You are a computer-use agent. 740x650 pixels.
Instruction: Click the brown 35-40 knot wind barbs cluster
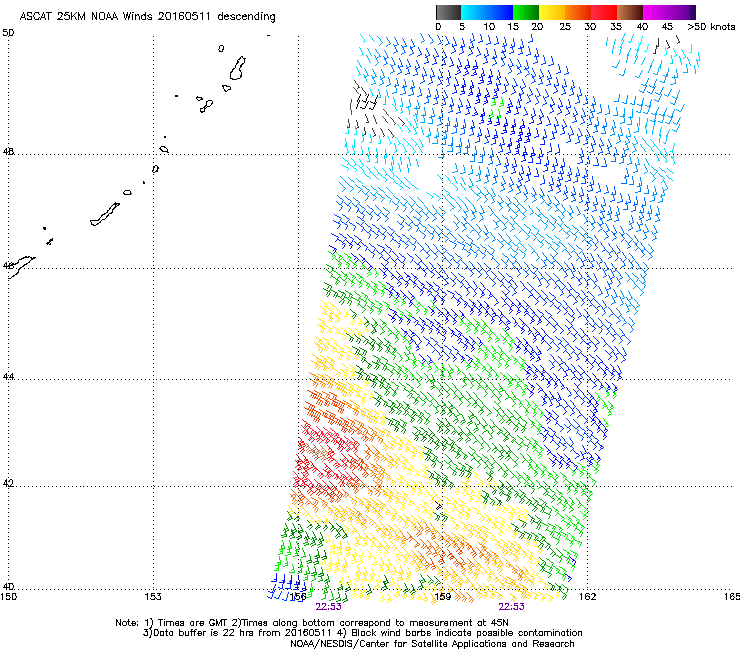(x=317, y=452)
